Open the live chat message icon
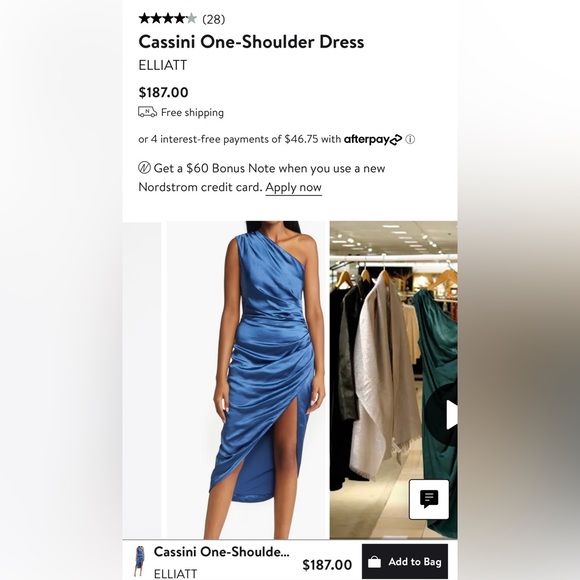This screenshot has height=580, width=580. [429, 499]
